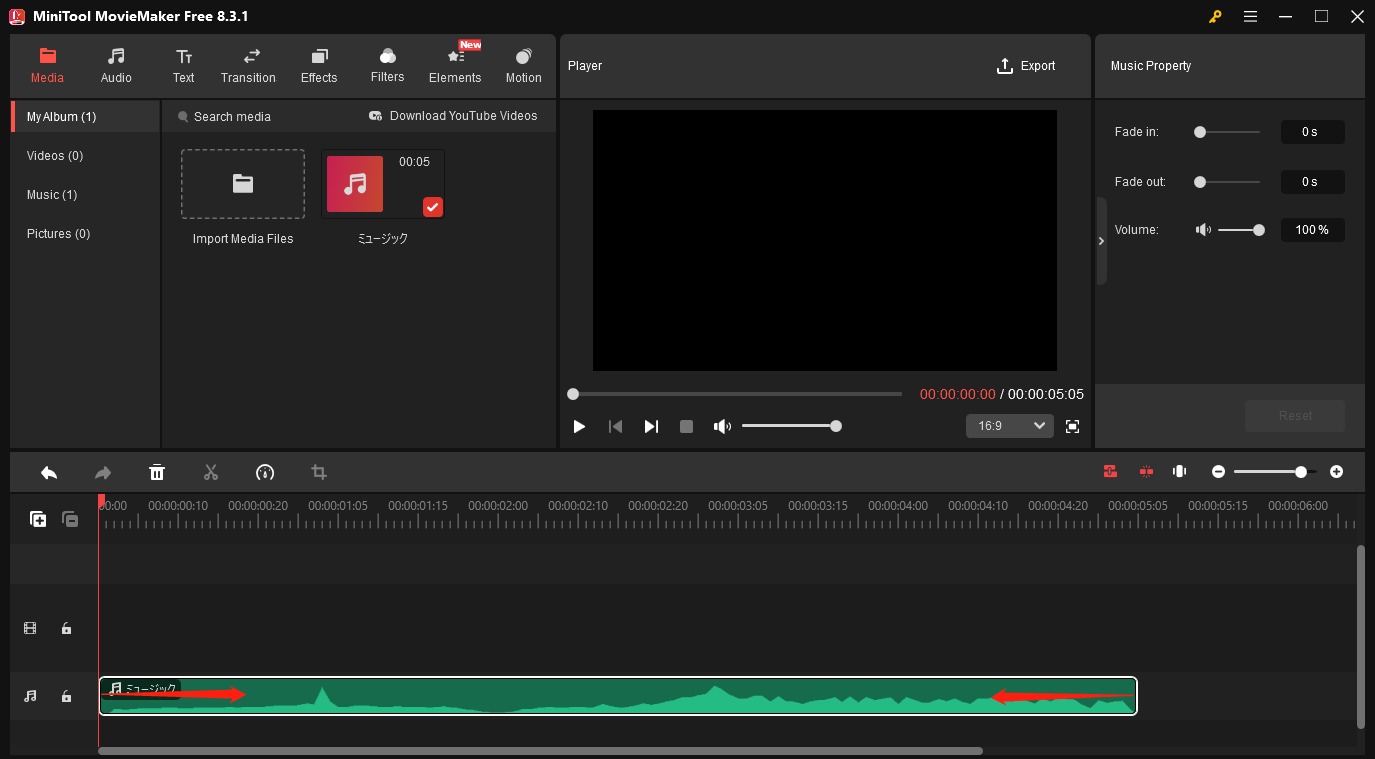Viewport: 1375px width, 759px height.
Task: Lock the video track
Action: (x=66, y=628)
